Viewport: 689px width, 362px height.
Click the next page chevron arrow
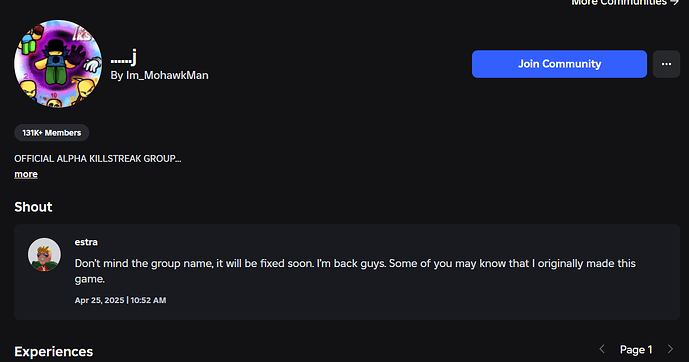pyautogui.click(x=670, y=349)
